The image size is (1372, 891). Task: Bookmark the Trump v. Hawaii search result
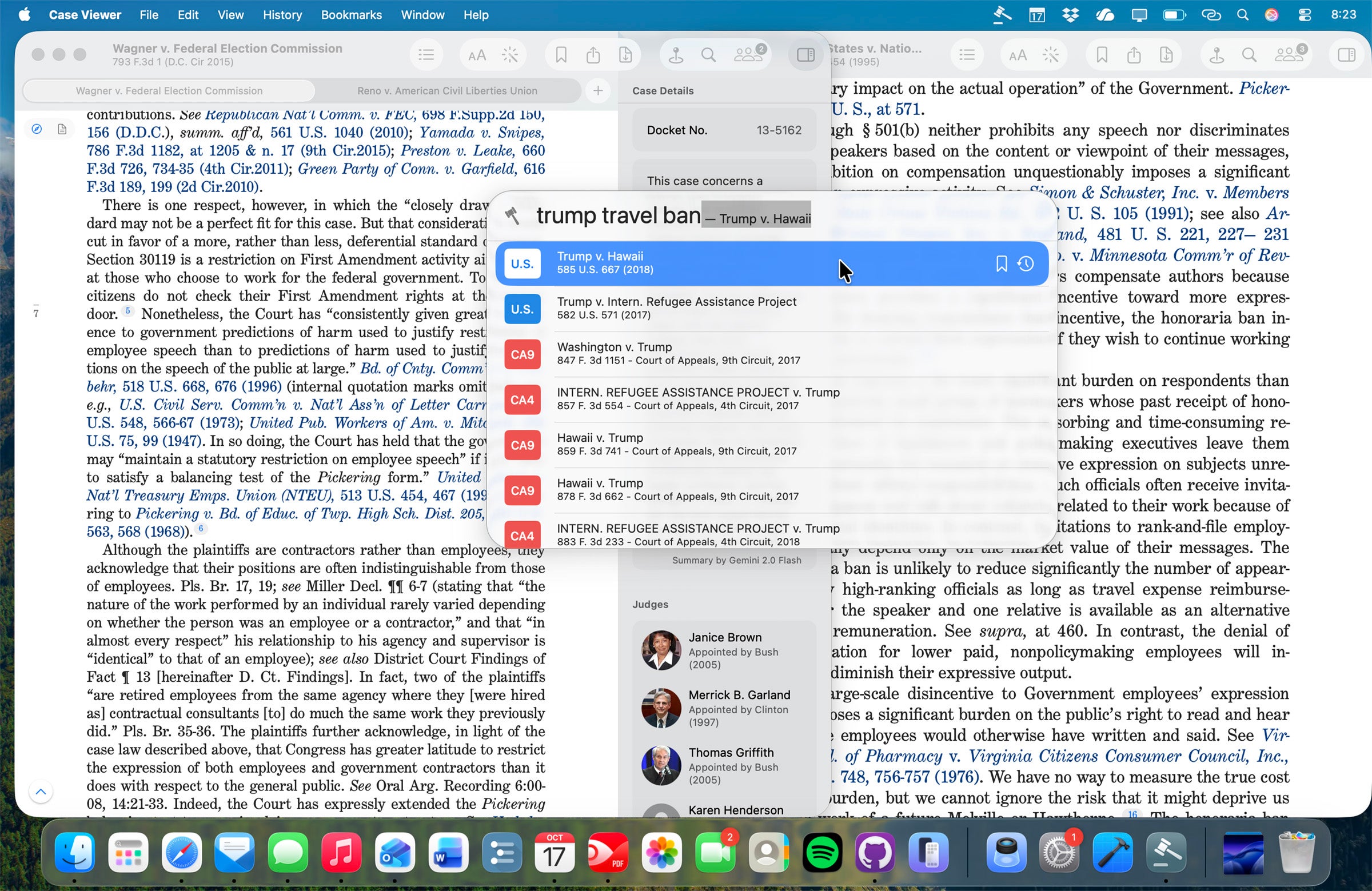pos(1001,264)
